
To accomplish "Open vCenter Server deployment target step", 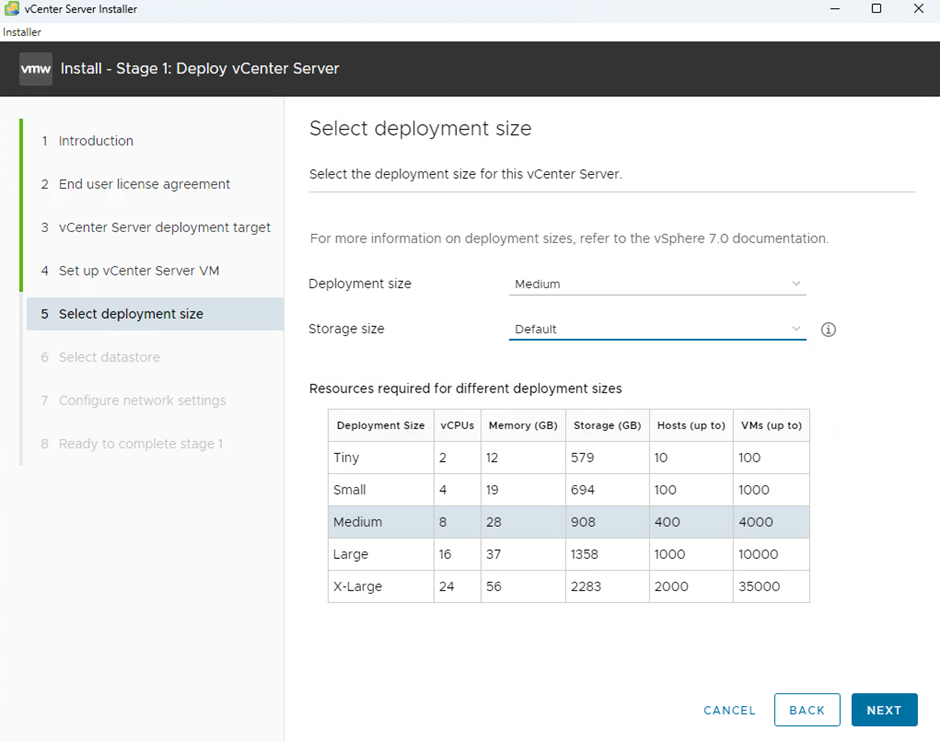I will pos(164,227).
